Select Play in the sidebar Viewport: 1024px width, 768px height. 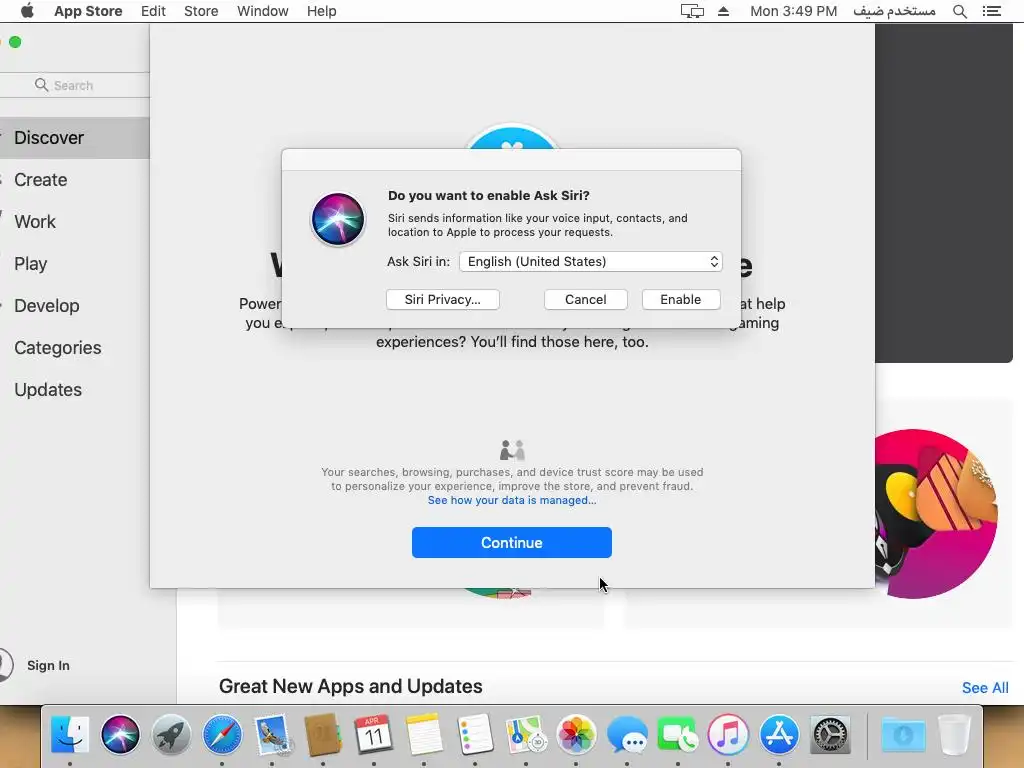[74, 264]
